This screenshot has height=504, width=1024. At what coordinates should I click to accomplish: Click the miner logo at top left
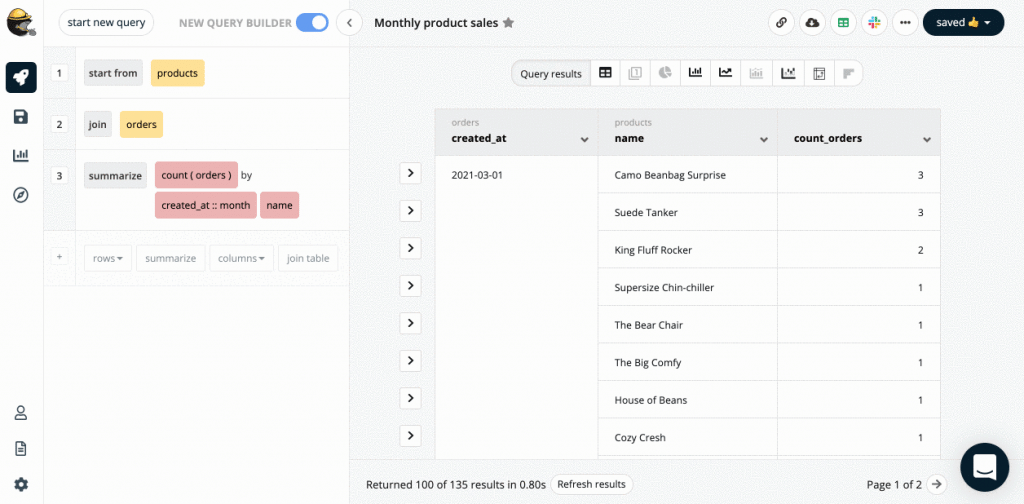point(21,23)
